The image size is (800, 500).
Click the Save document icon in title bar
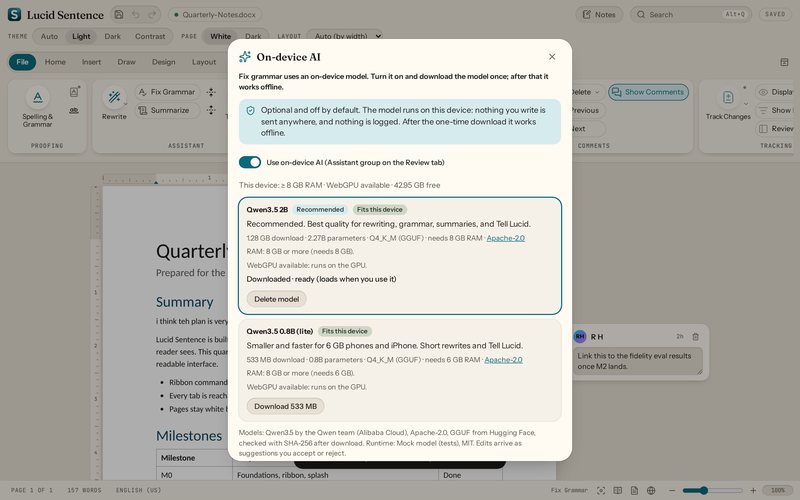click(119, 14)
